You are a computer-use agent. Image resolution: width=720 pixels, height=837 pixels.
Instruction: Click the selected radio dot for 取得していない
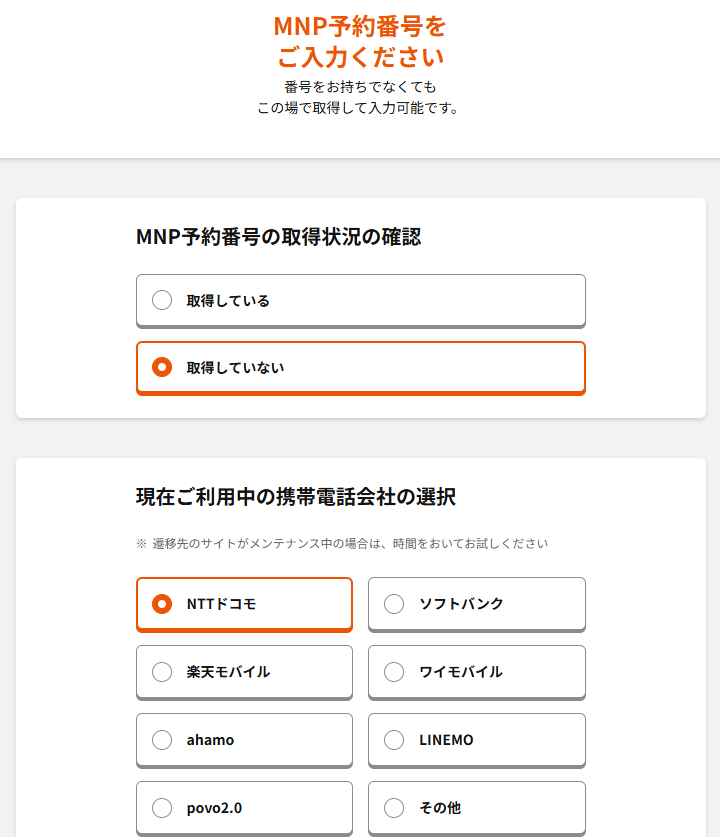pos(162,368)
